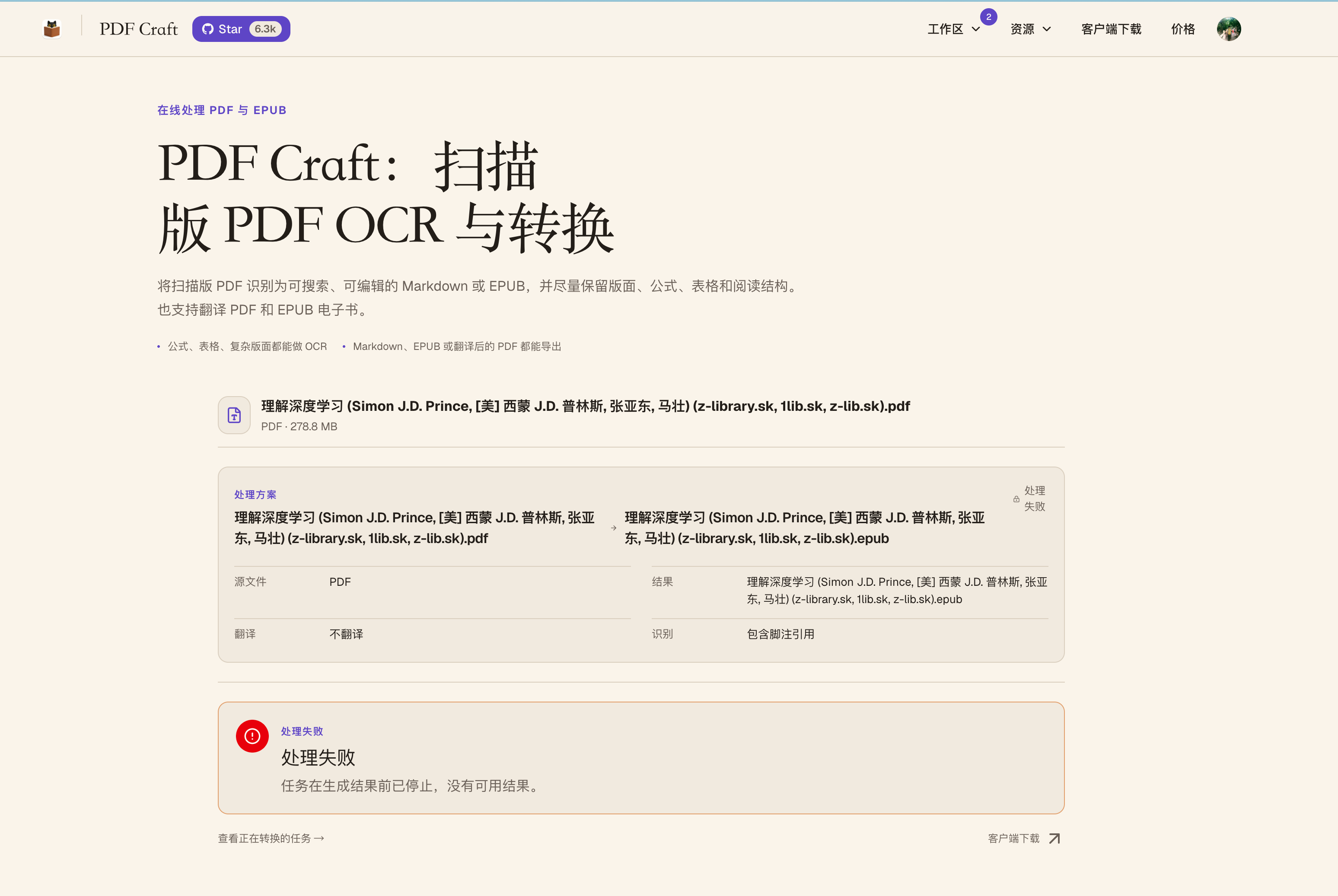Open the user avatar profile picture
The width and height of the screenshot is (1338, 896).
1228,29
